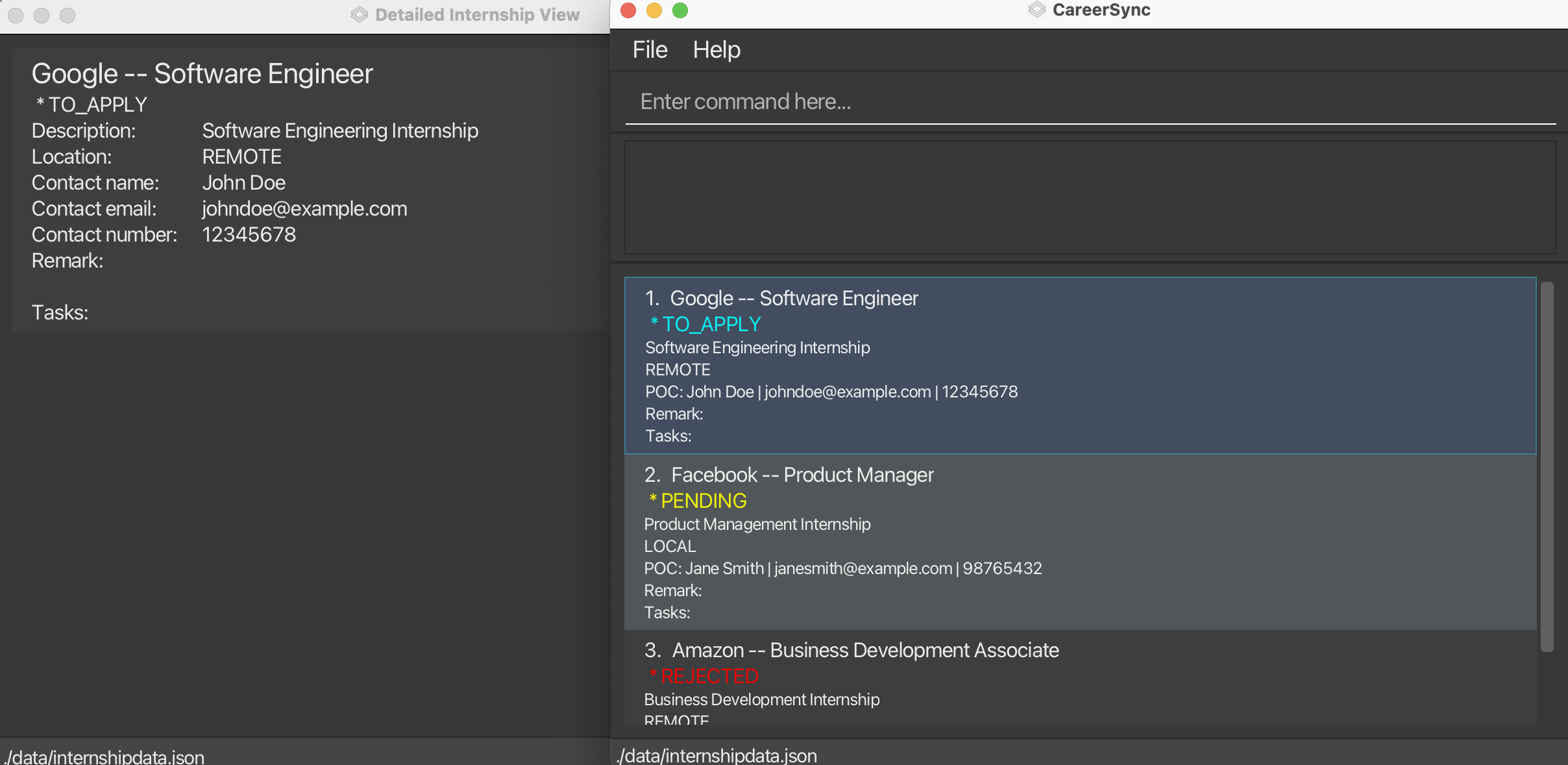1568x765 pixels.
Task: Open the File menu
Action: (x=650, y=50)
